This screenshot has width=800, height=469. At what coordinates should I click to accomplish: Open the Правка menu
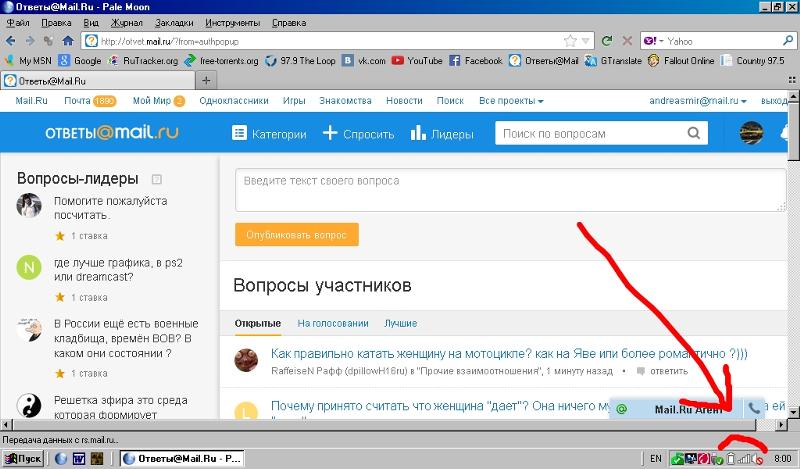(x=56, y=22)
